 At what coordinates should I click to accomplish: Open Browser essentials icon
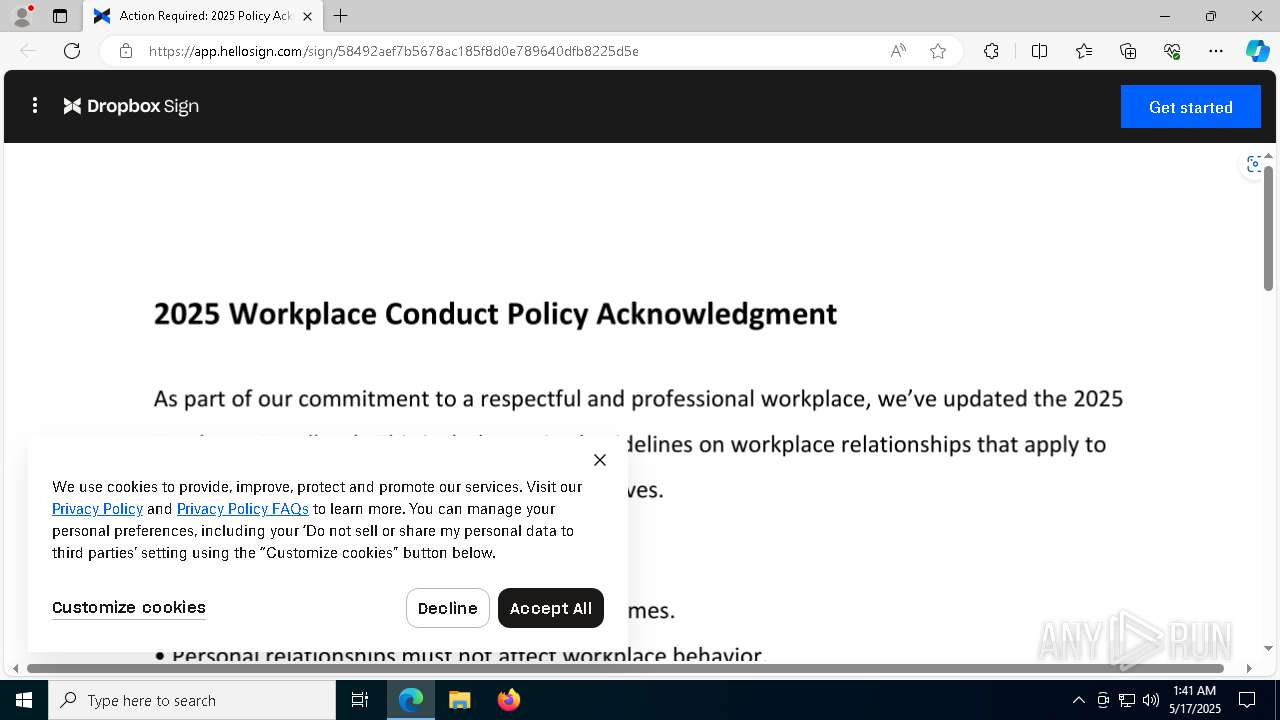coord(1172,51)
